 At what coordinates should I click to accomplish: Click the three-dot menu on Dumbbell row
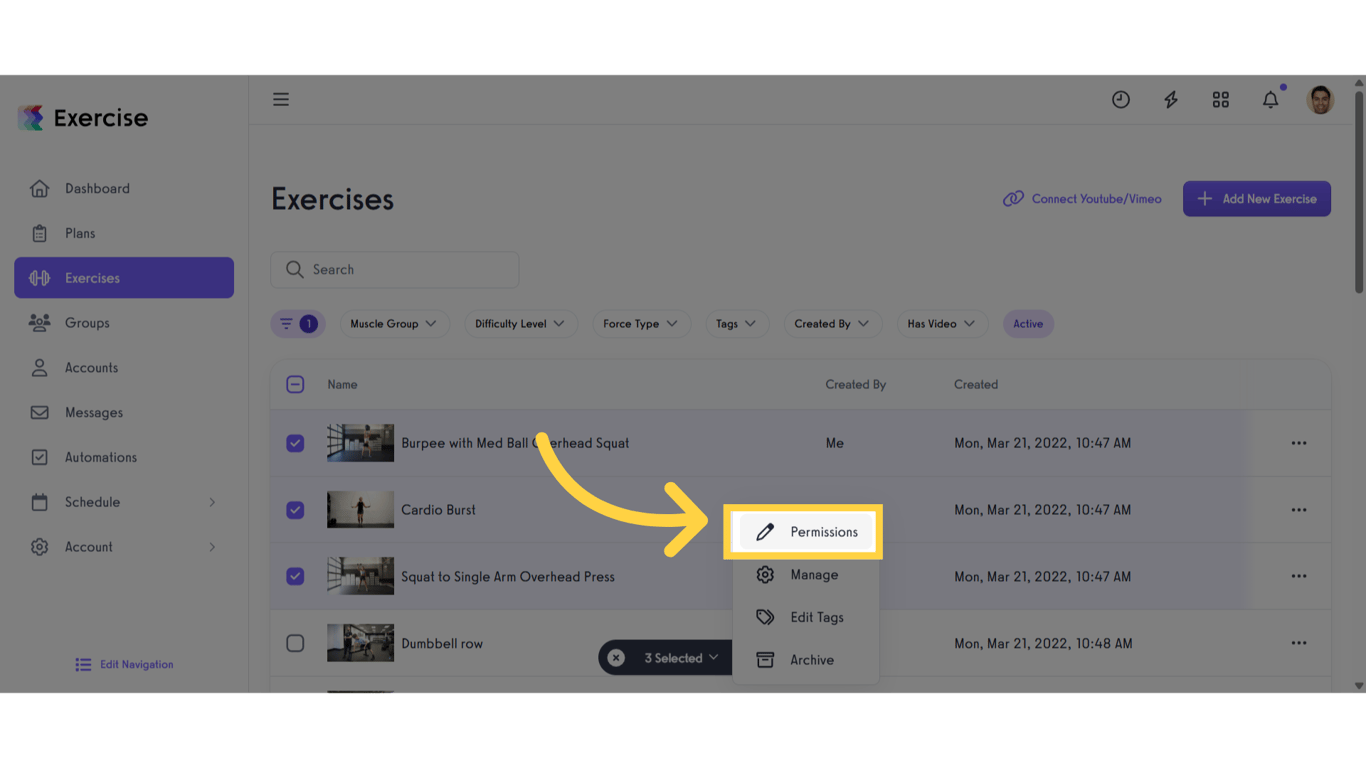(x=1298, y=643)
